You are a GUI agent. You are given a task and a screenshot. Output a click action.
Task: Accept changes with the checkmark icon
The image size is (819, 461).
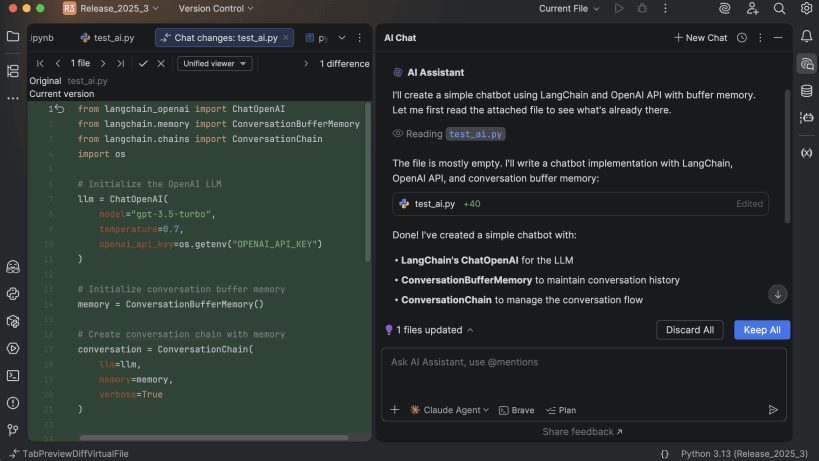click(143, 63)
